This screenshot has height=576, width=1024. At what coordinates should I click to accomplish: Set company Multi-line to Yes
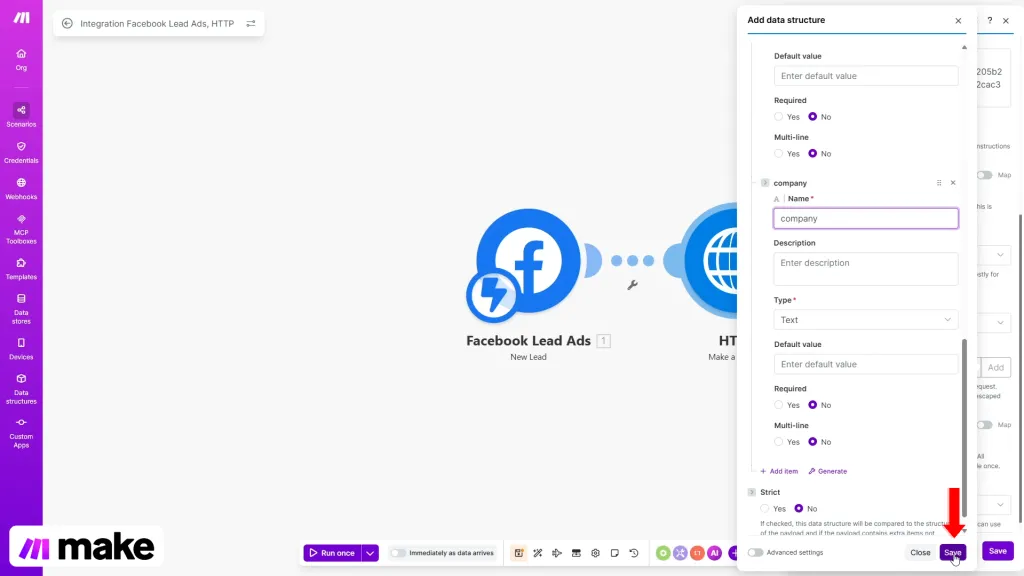click(778, 442)
